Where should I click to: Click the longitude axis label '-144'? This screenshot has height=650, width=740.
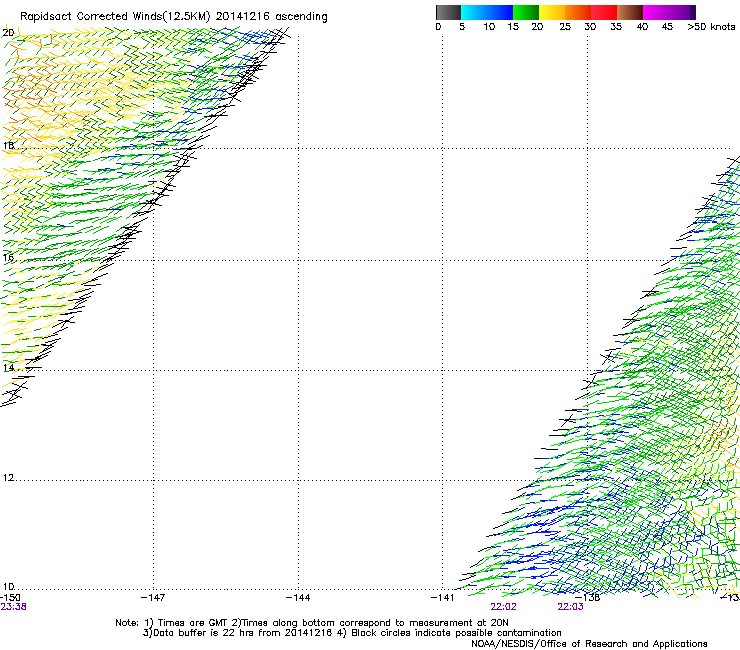[x=298, y=598]
